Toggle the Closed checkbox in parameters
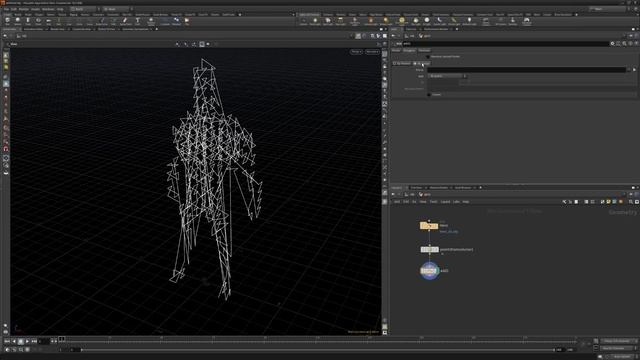 (x=429, y=95)
